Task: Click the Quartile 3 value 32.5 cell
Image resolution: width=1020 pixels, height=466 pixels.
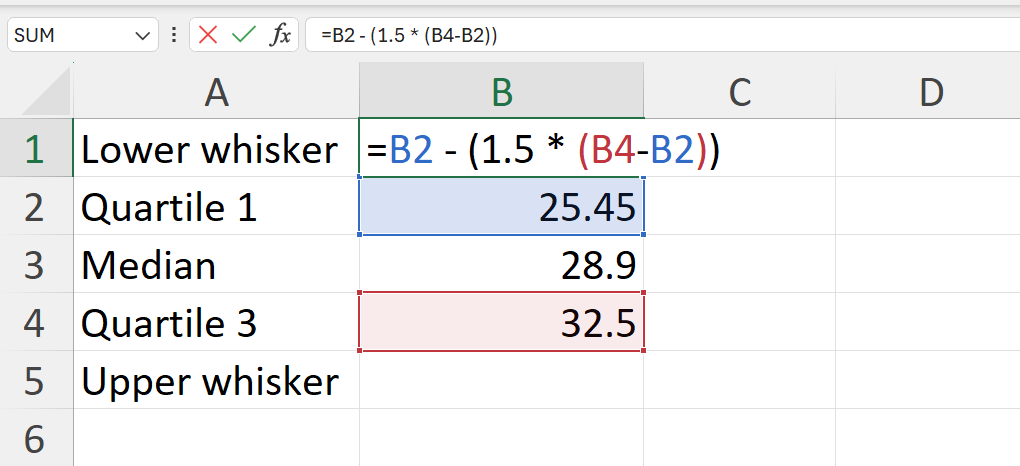Action: point(502,322)
